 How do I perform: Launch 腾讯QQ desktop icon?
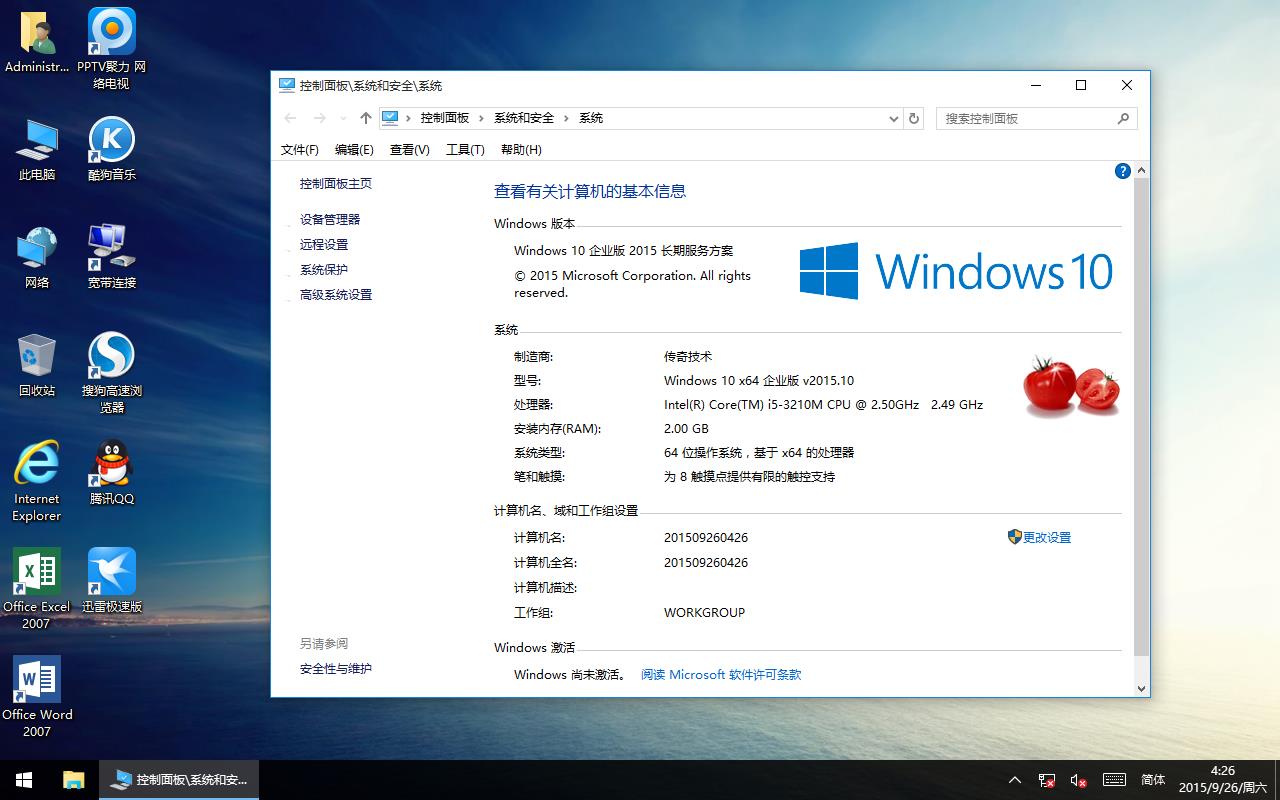112,473
